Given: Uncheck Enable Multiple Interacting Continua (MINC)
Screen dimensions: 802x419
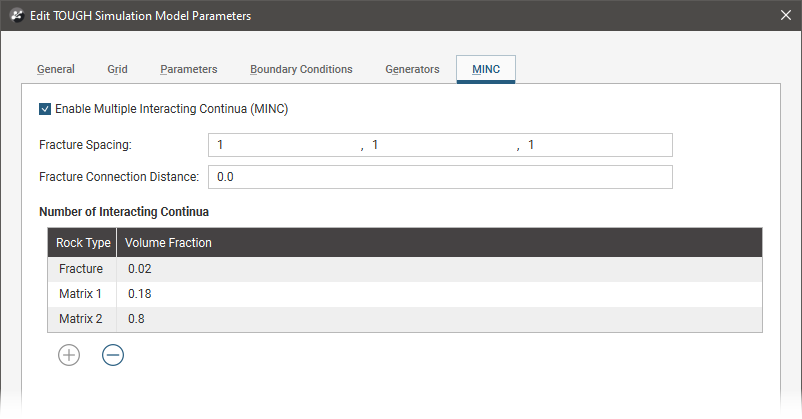Looking at the screenshot, I should tap(45, 109).
